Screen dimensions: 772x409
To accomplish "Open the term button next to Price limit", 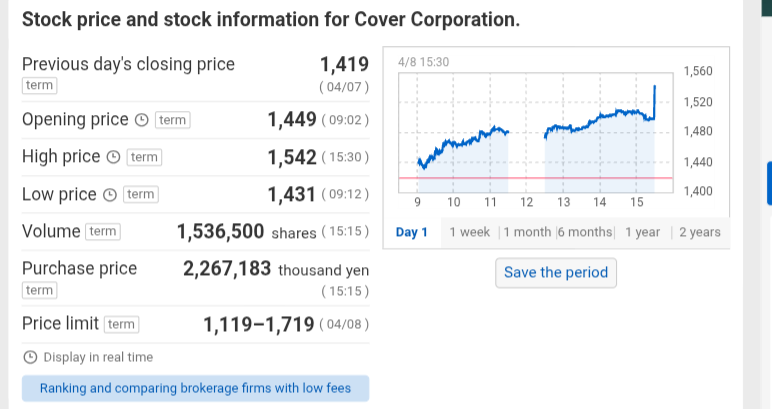I will tap(122, 324).
